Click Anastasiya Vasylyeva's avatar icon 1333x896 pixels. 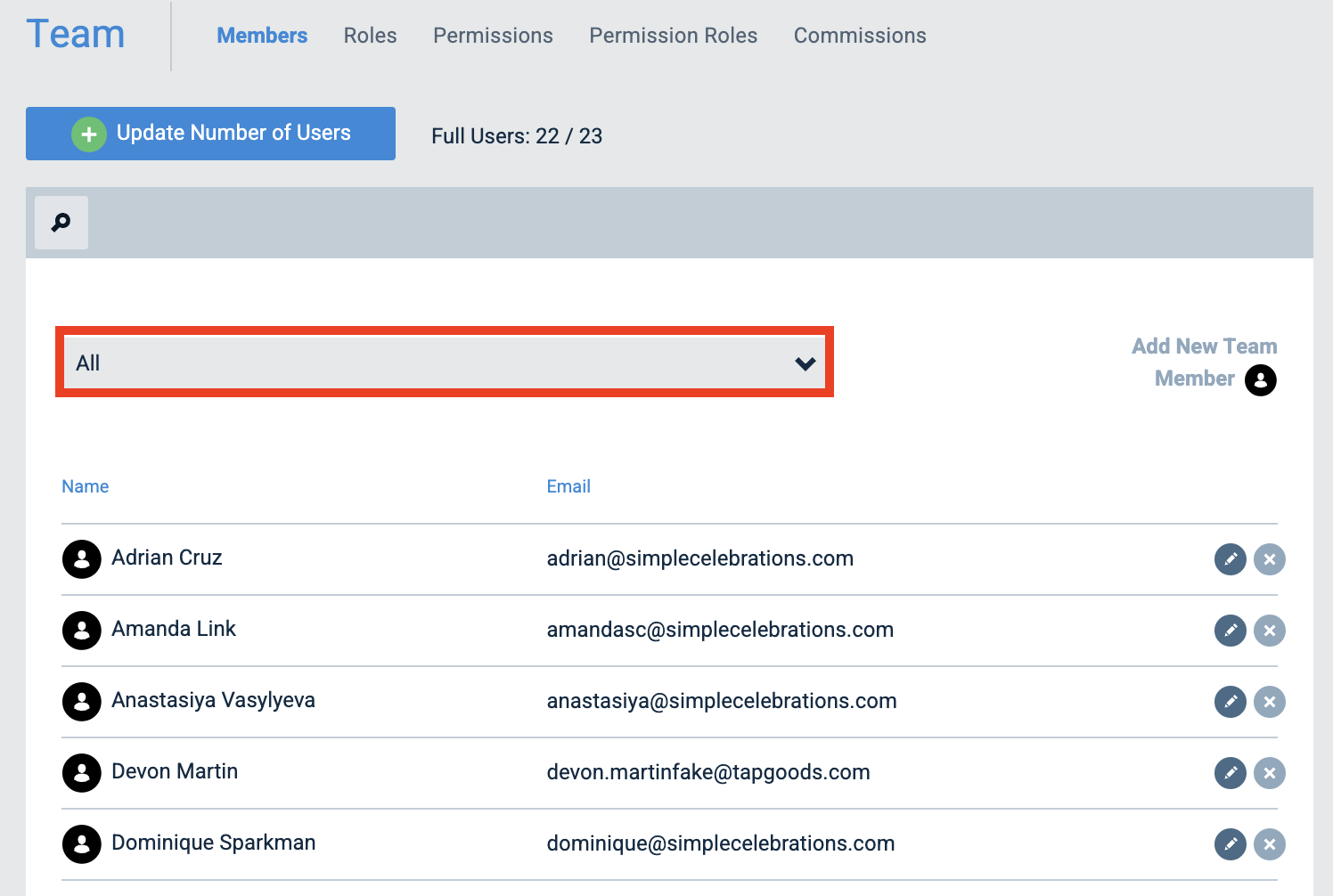pyautogui.click(x=82, y=702)
